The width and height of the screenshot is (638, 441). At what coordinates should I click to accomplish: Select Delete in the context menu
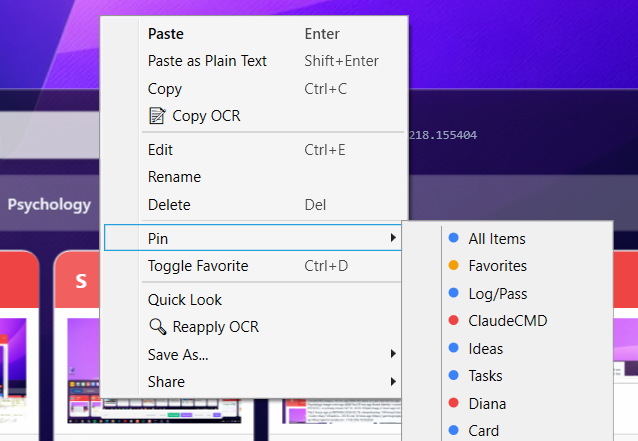[169, 205]
